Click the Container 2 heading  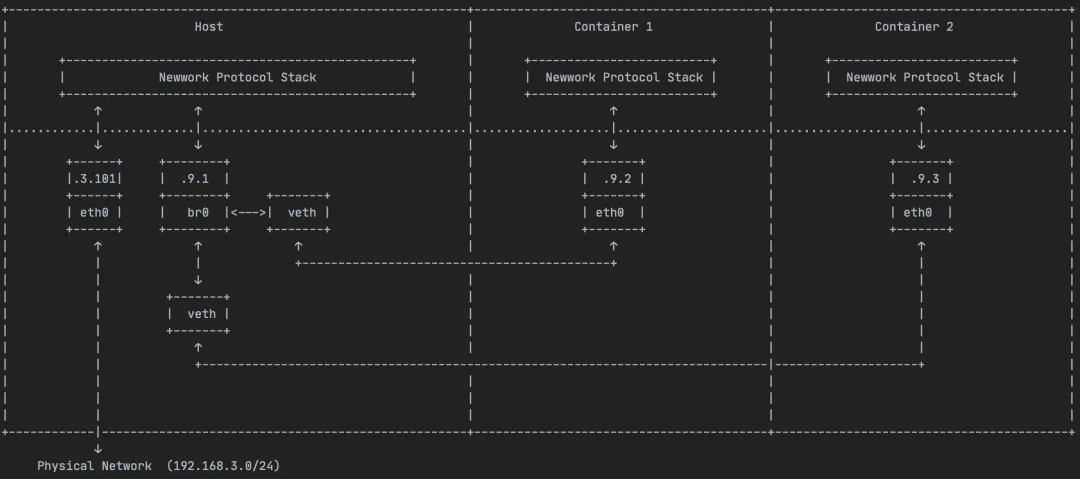point(914,27)
